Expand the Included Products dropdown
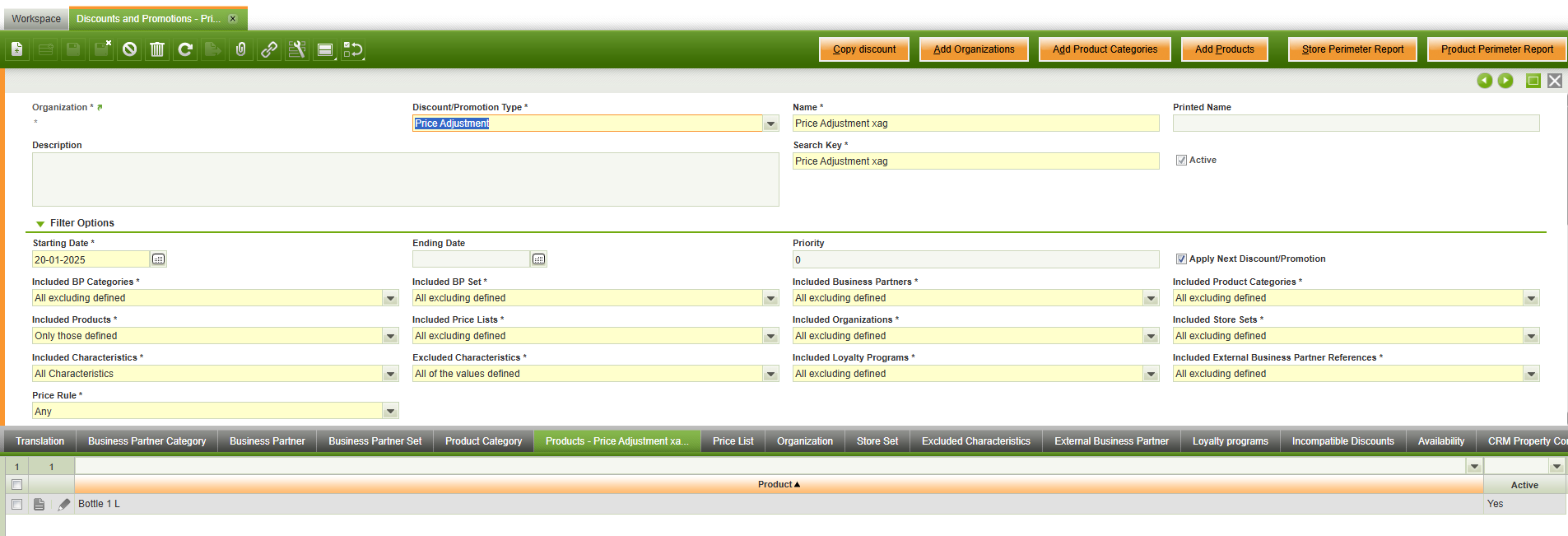Image resolution: width=1568 pixels, height=536 pixels. pos(390,336)
